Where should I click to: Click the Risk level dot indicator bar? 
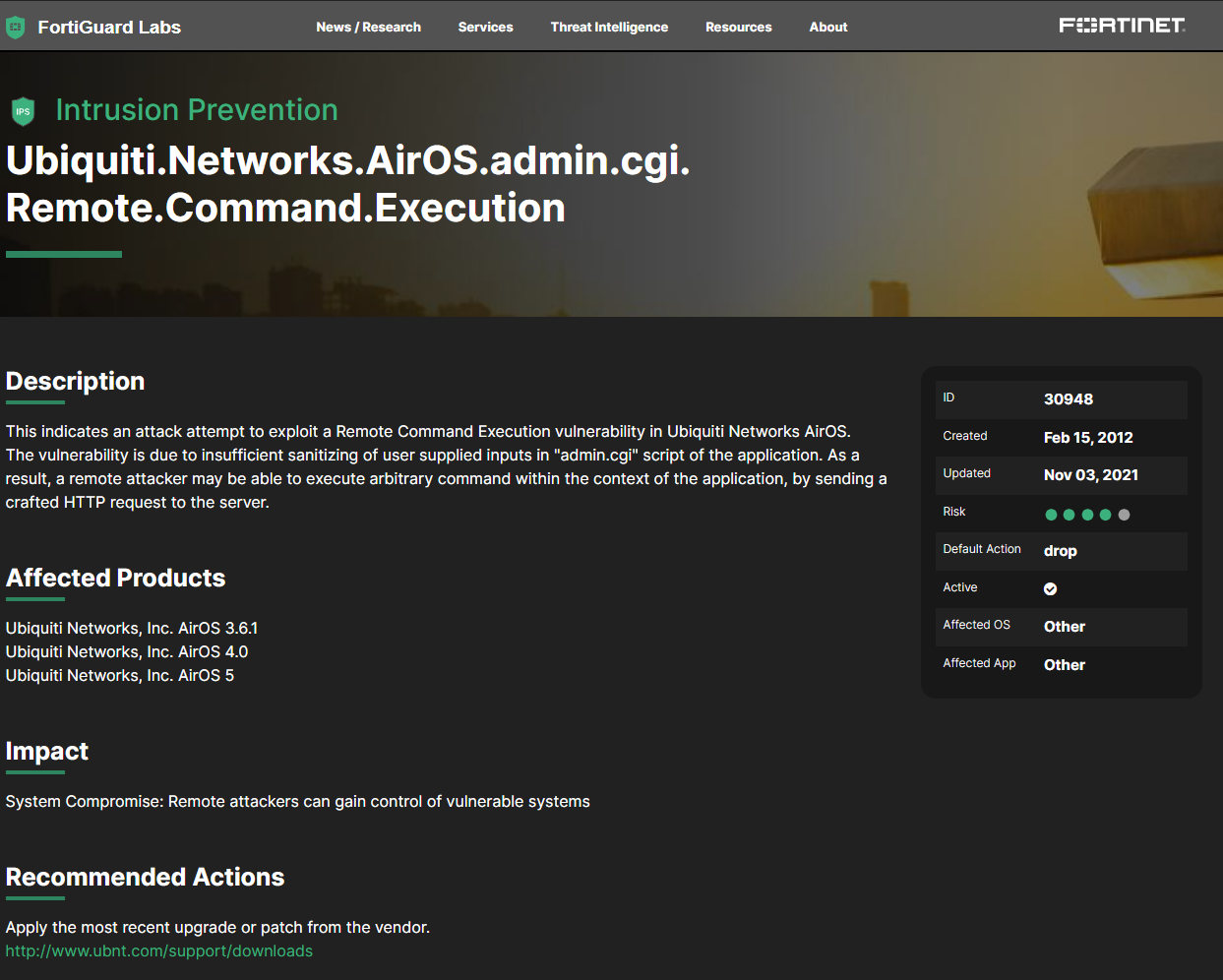pos(1086,514)
